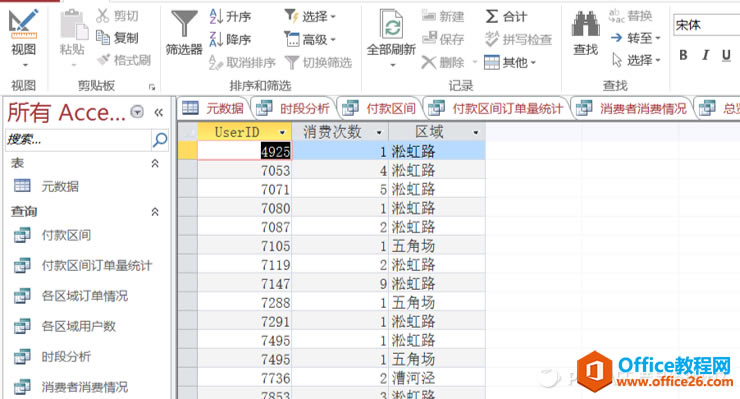
Task: Click 查找 binoculars find icon
Action: click(585, 32)
